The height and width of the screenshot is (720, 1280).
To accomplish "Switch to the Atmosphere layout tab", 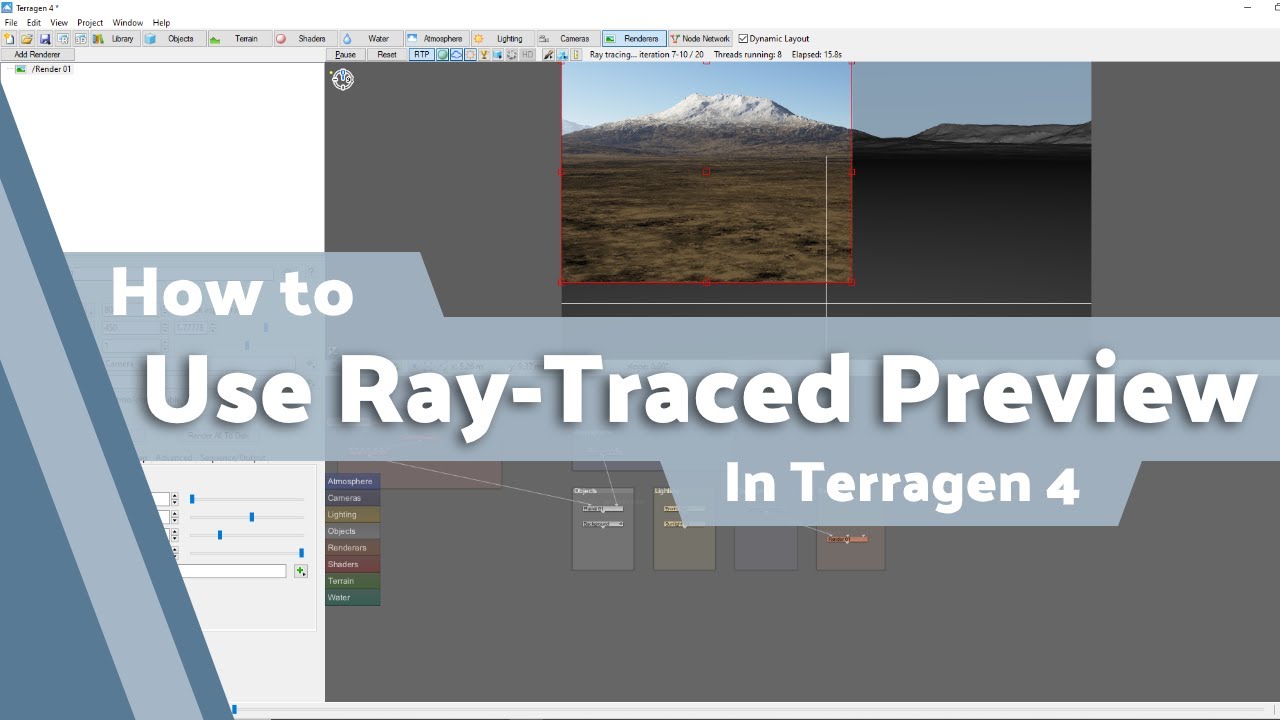I will point(434,39).
